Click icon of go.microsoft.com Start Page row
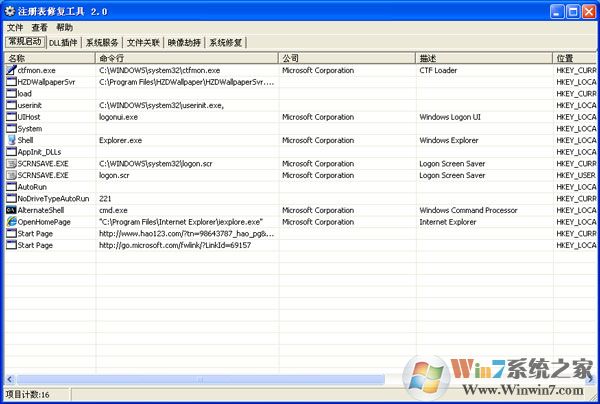600x404 pixels. click(x=11, y=245)
